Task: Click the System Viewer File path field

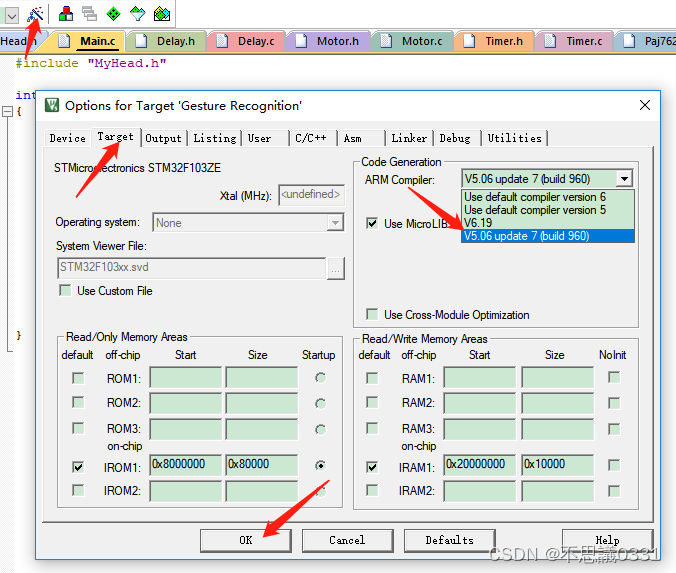Action: tap(191, 268)
